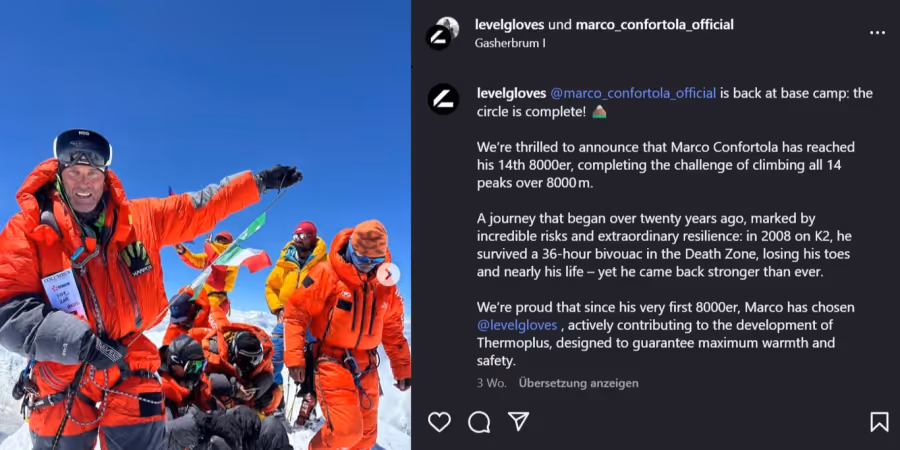Image resolution: width=900 pixels, height=450 pixels.
Task: Click the @marco_confortola_official mention in the caption
Action: click(x=633, y=94)
